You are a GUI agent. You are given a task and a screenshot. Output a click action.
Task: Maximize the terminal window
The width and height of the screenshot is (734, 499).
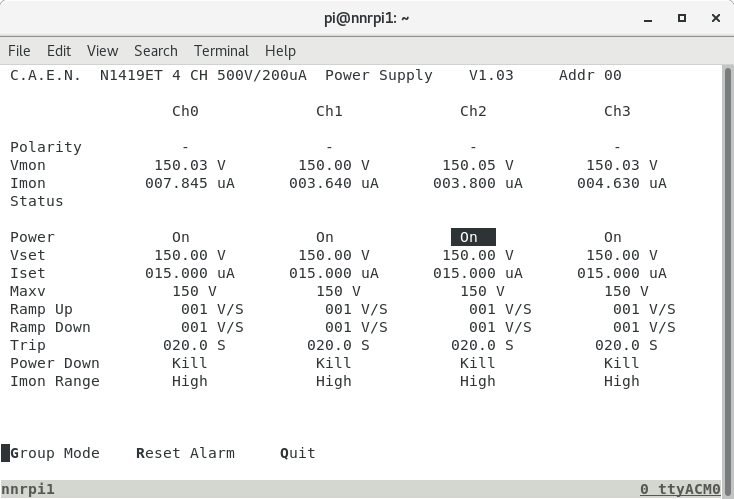click(x=682, y=18)
